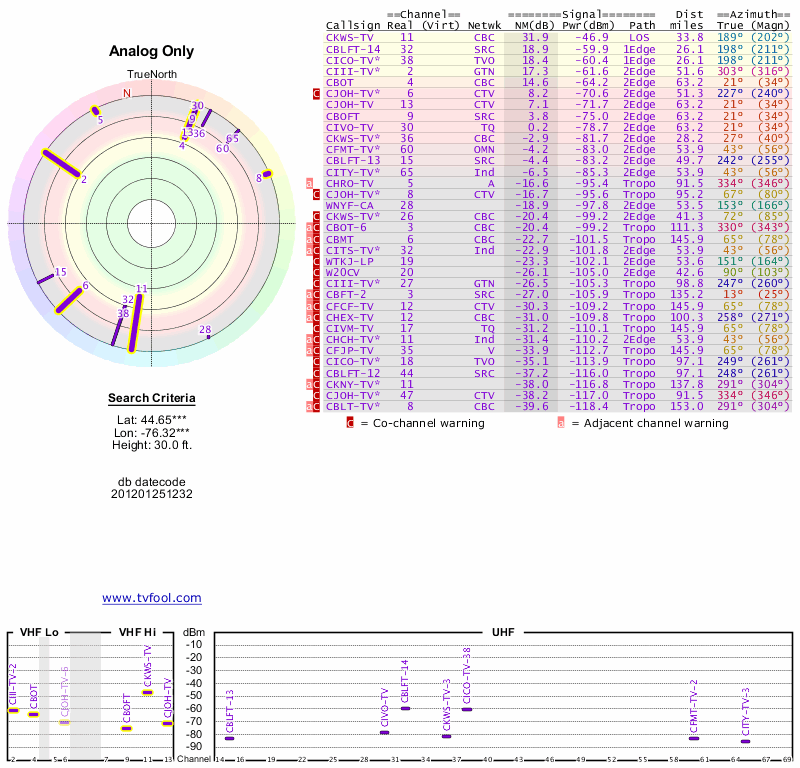
Task: Click the red co-channel warning legend icon
Action: [x=350, y=423]
